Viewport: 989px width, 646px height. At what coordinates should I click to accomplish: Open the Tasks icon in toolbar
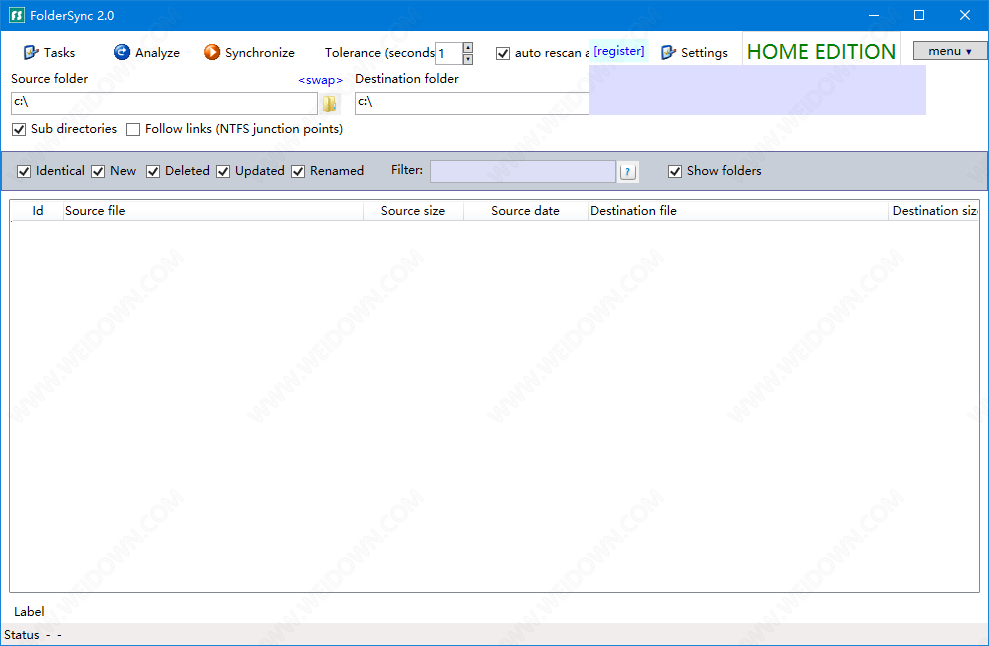pos(31,52)
